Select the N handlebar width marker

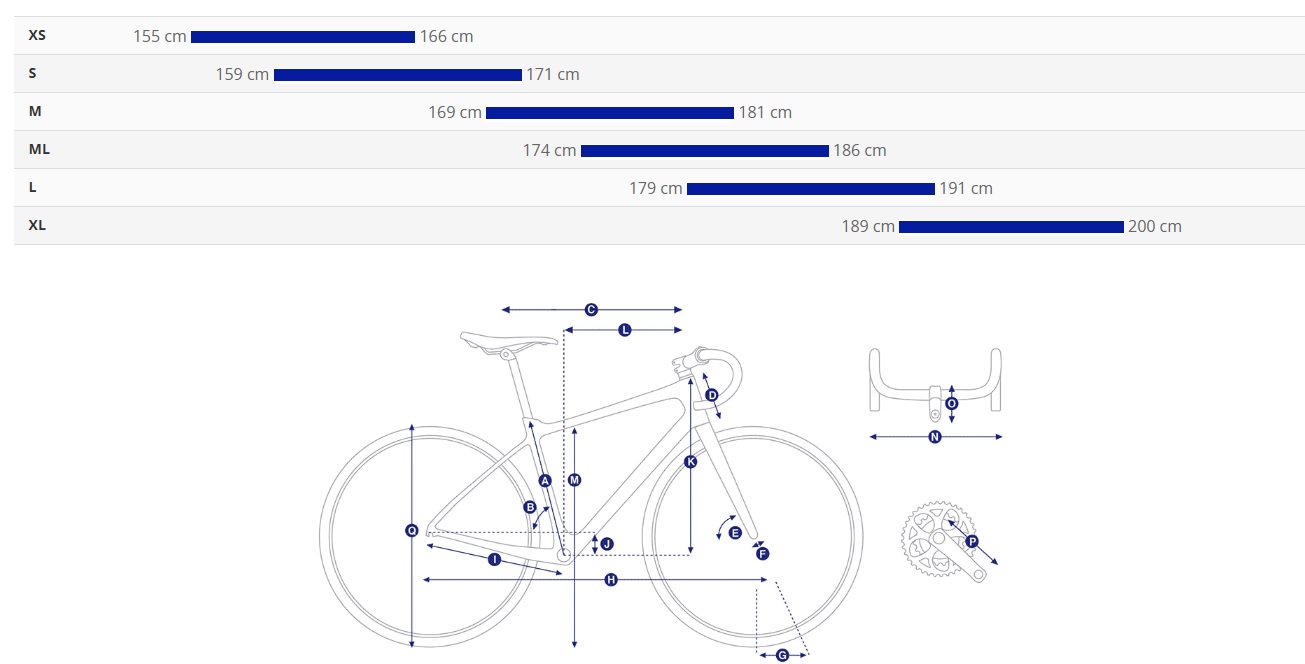click(x=935, y=437)
